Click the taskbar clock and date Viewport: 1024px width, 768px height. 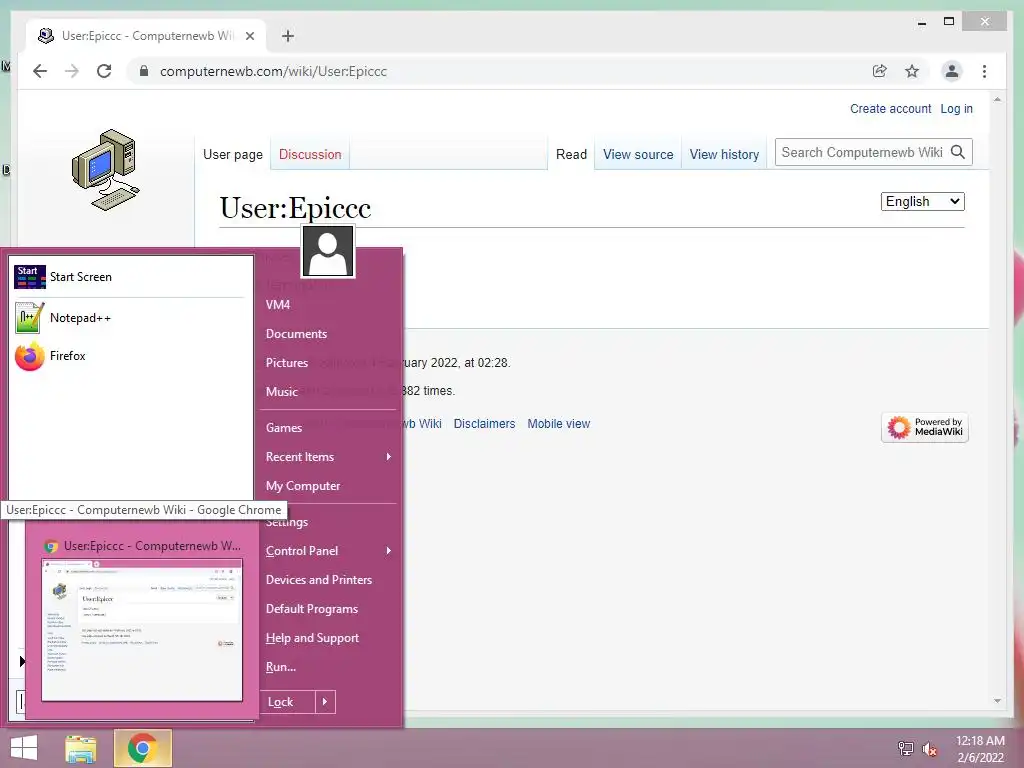[980, 749]
